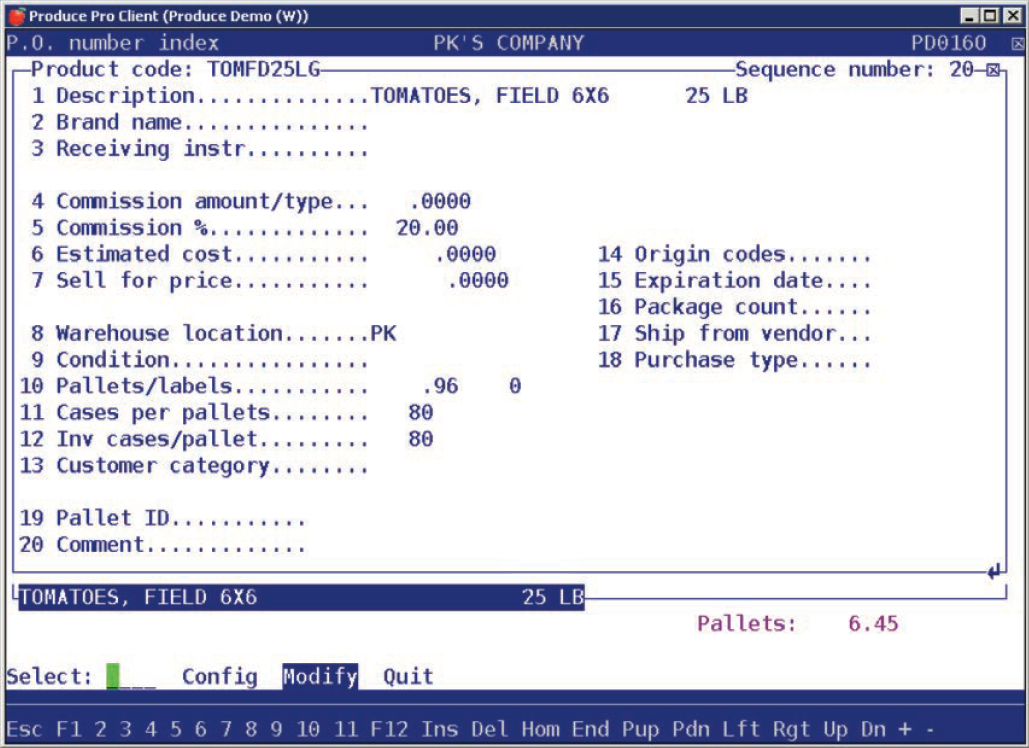The image size is (1029, 748).
Task: Click Rgt in the bottom key bar
Action: point(791,729)
